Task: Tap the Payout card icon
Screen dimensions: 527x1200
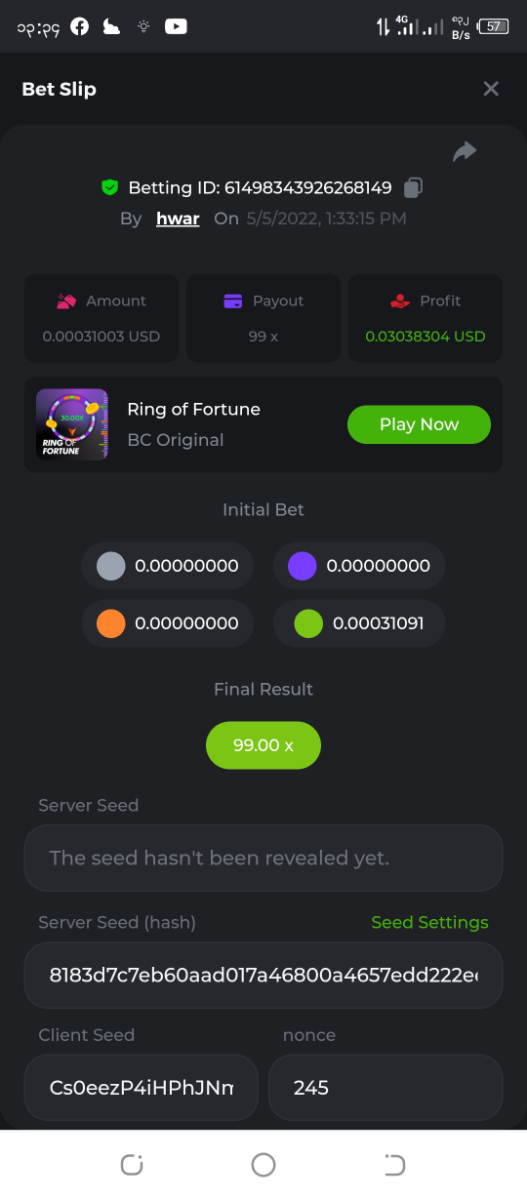Action: point(233,301)
